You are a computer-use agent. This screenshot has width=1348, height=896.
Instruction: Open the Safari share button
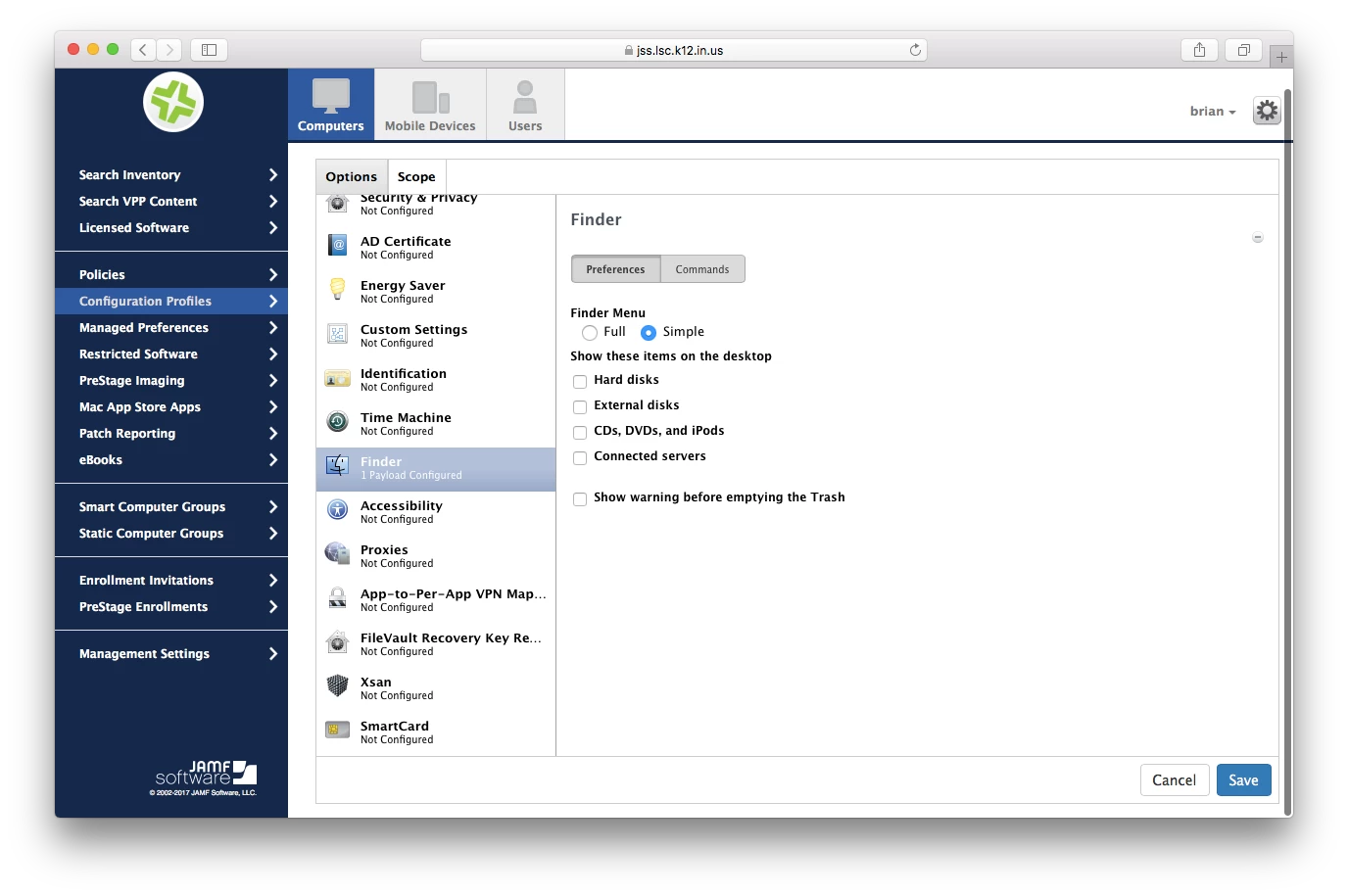[1199, 50]
